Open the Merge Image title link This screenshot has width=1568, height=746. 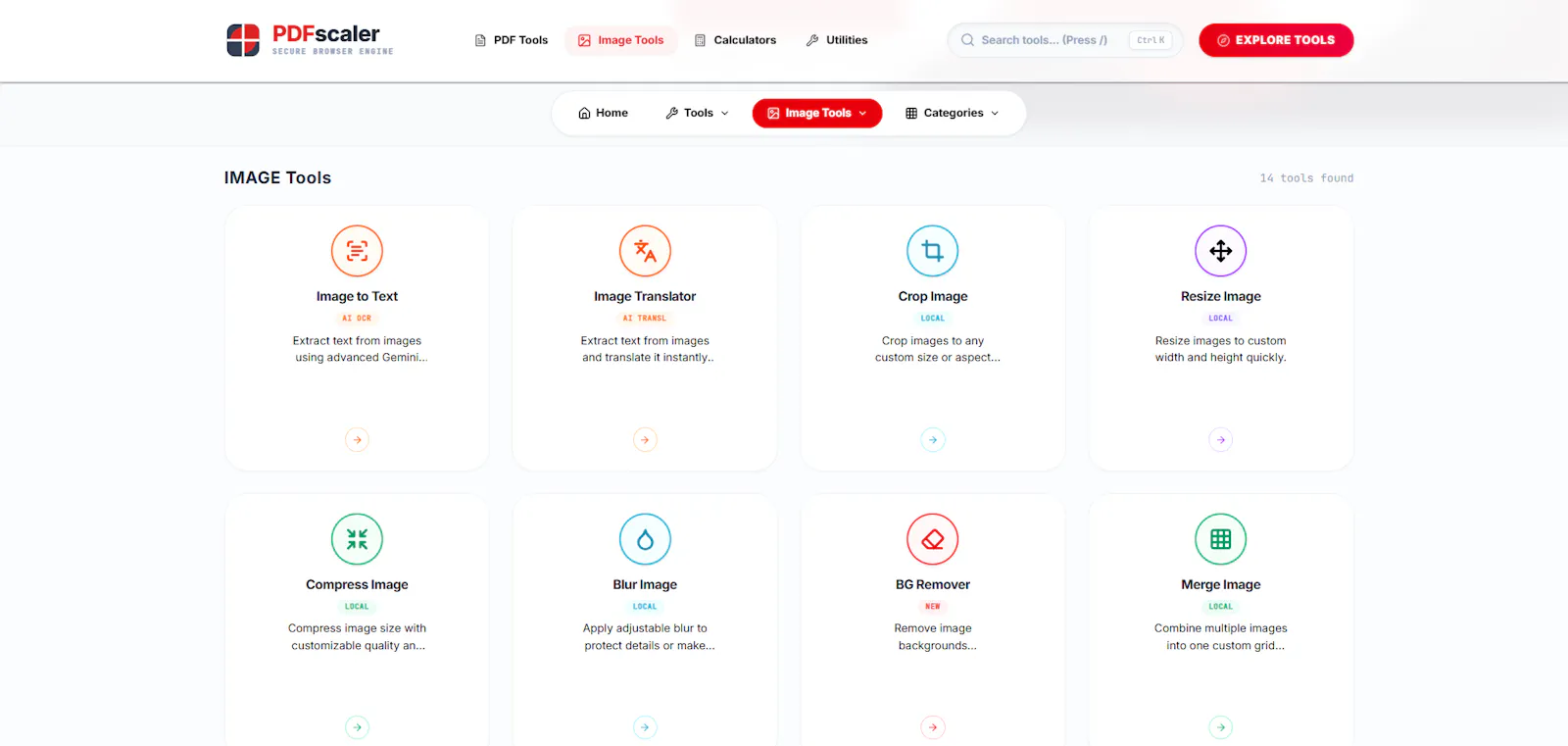(1221, 584)
